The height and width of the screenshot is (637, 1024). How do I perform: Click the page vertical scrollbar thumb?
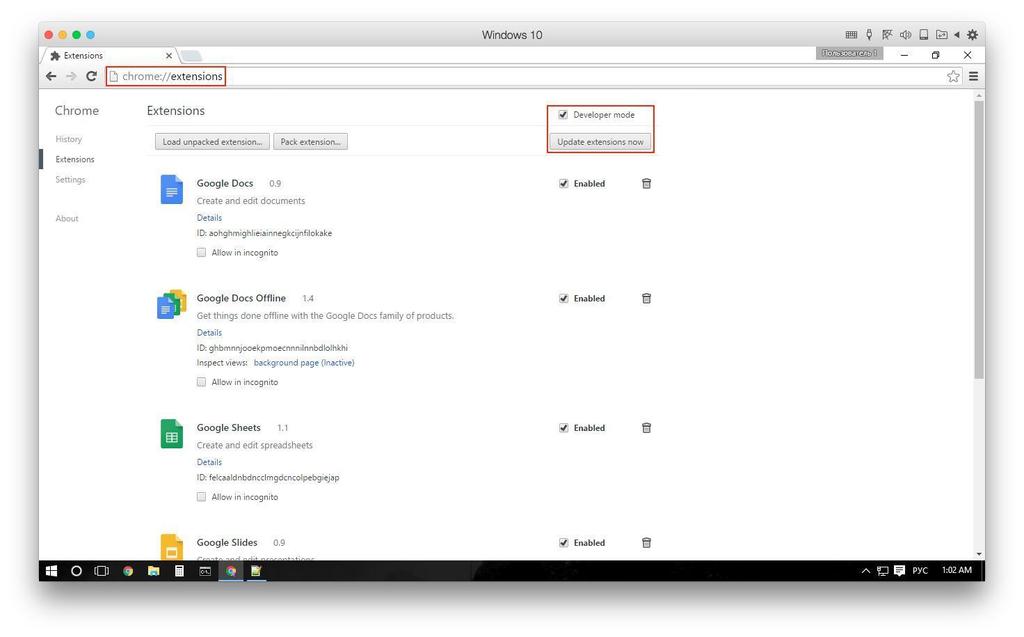tap(978, 239)
